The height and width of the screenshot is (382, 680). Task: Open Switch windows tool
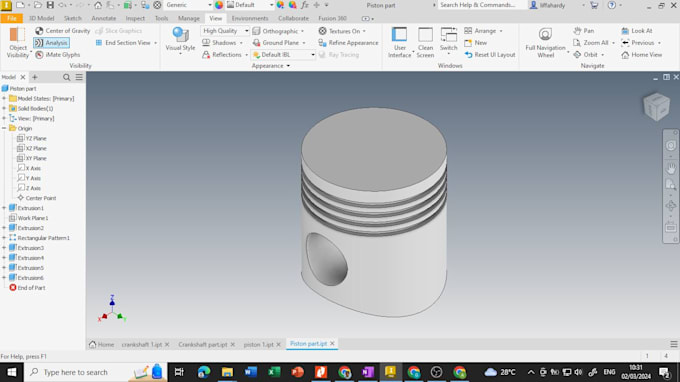(x=448, y=40)
